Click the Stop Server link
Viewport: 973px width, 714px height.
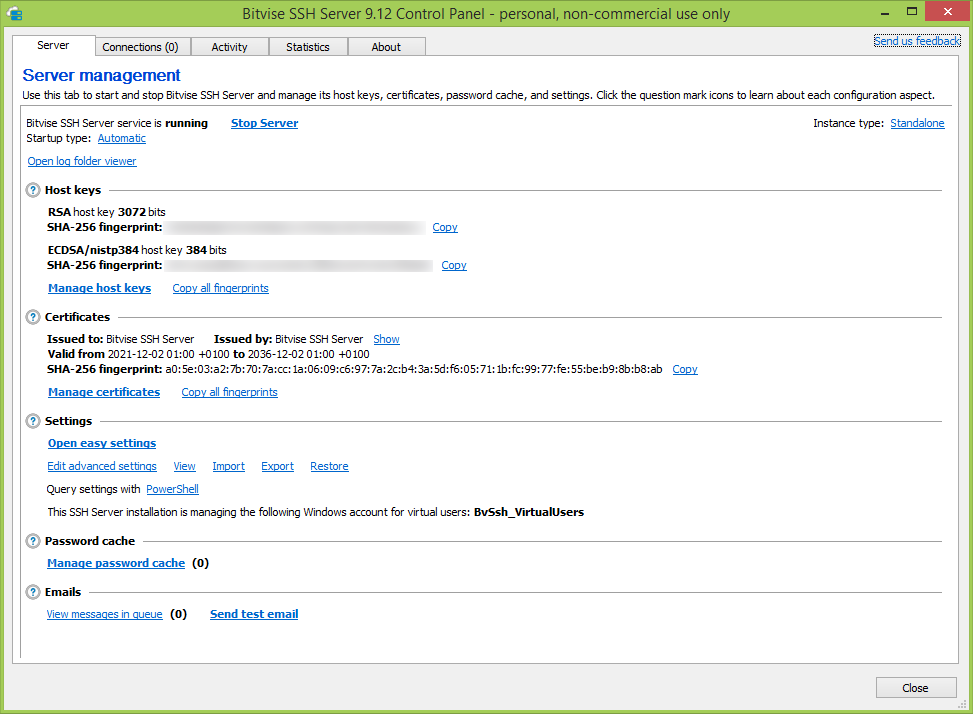(264, 123)
